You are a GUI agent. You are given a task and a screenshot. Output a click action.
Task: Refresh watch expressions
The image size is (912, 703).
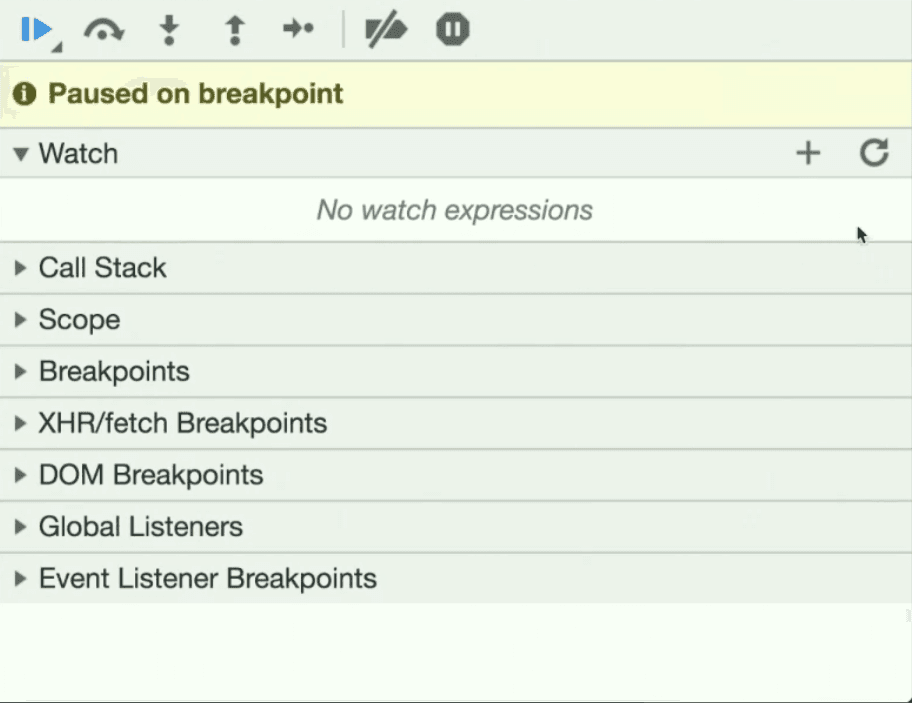tap(874, 152)
